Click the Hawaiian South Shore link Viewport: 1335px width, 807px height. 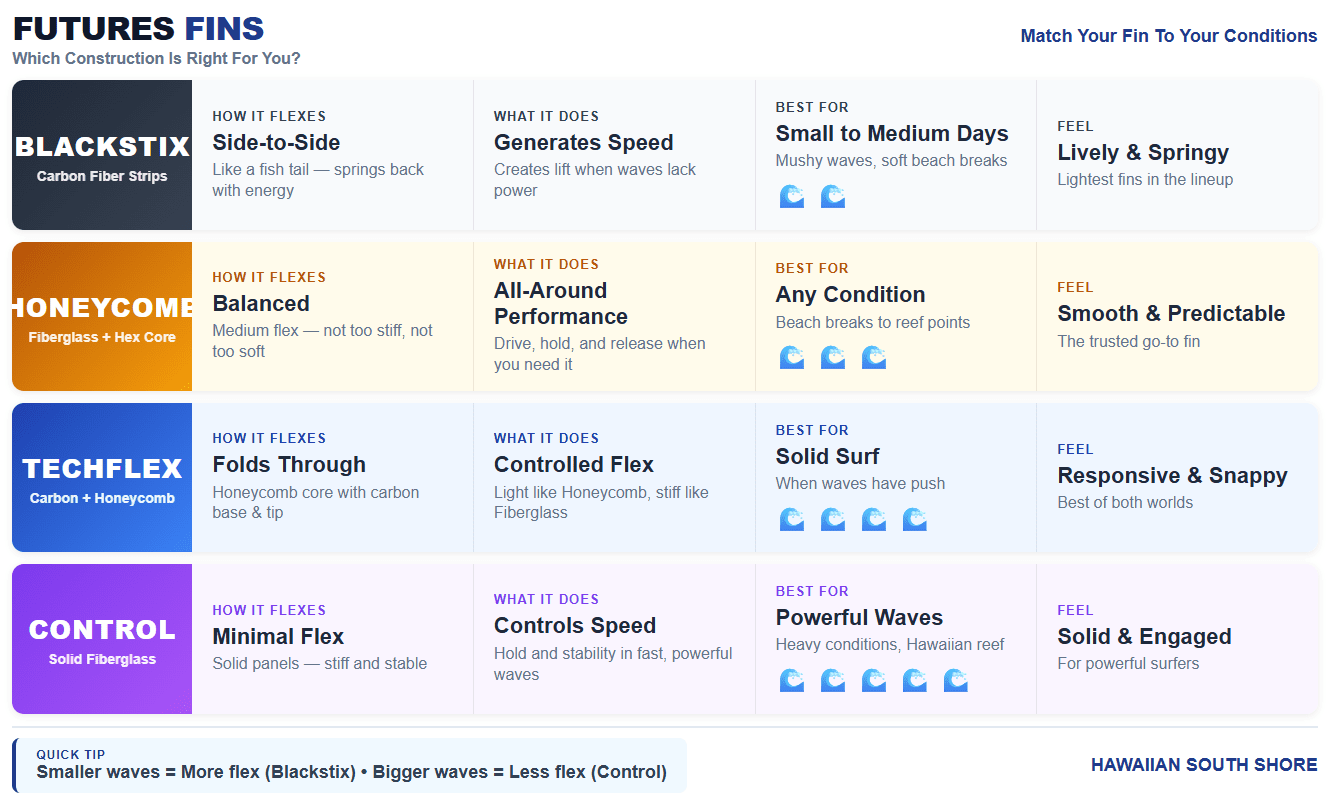pyautogui.click(x=1203, y=765)
